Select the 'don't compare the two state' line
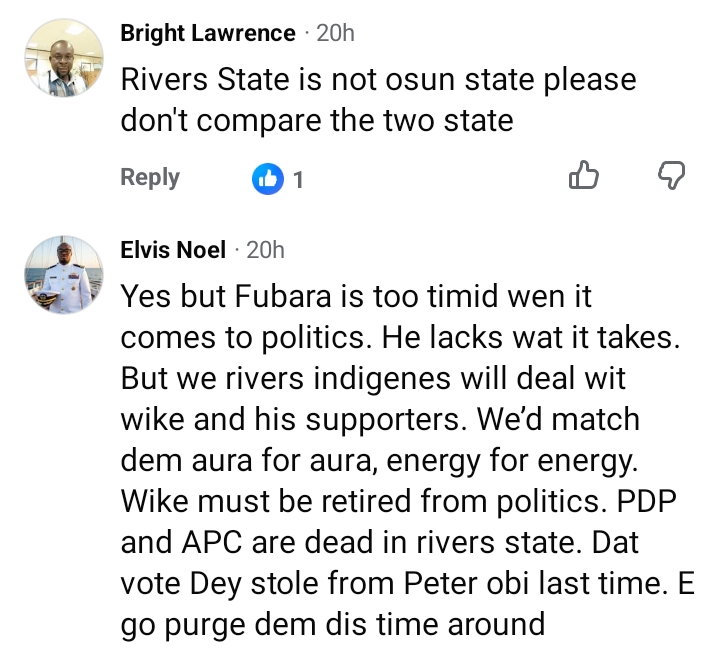 [317, 121]
